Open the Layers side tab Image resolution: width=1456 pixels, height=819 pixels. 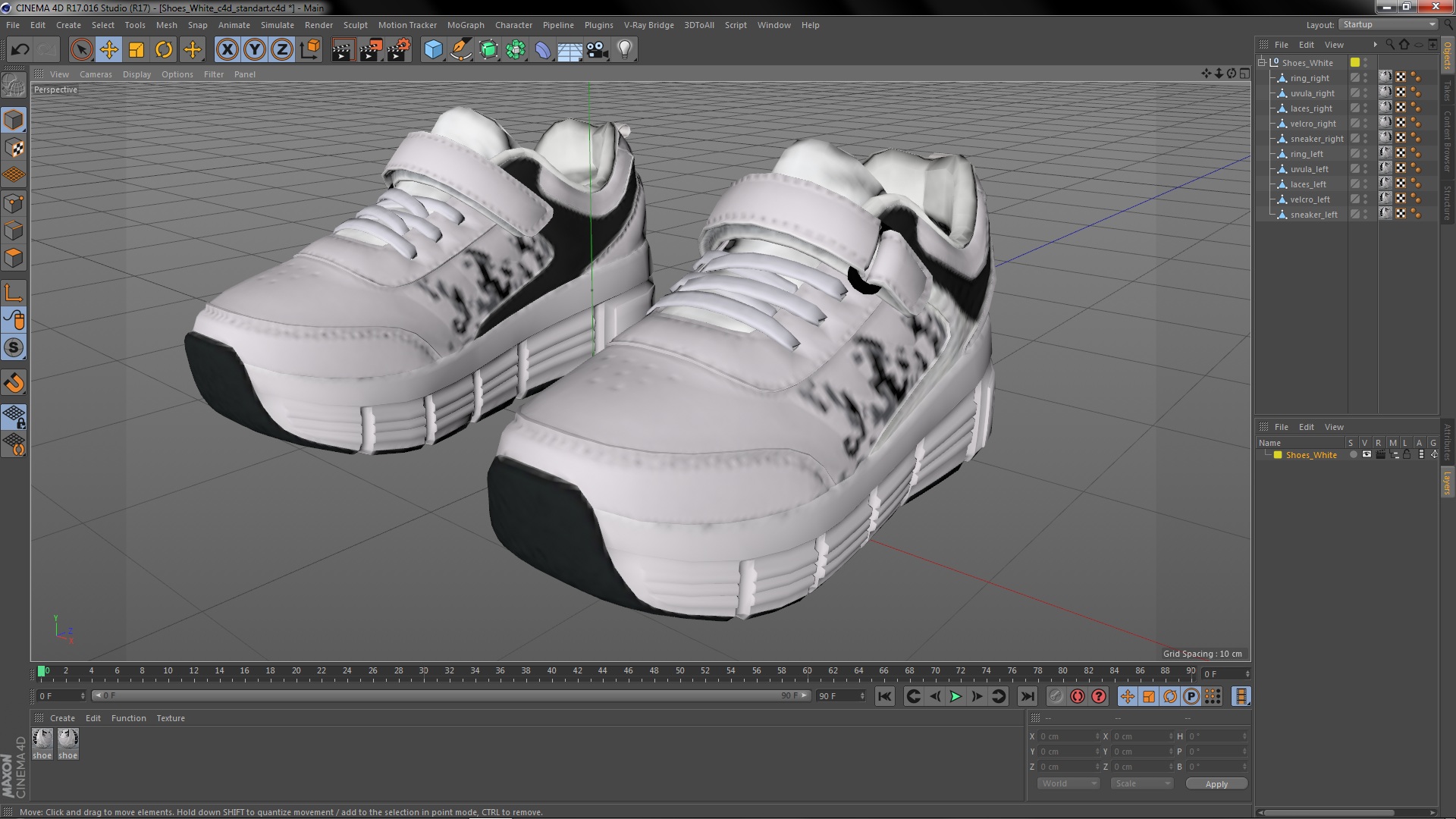pyautogui.click(x=1447, y=483)
